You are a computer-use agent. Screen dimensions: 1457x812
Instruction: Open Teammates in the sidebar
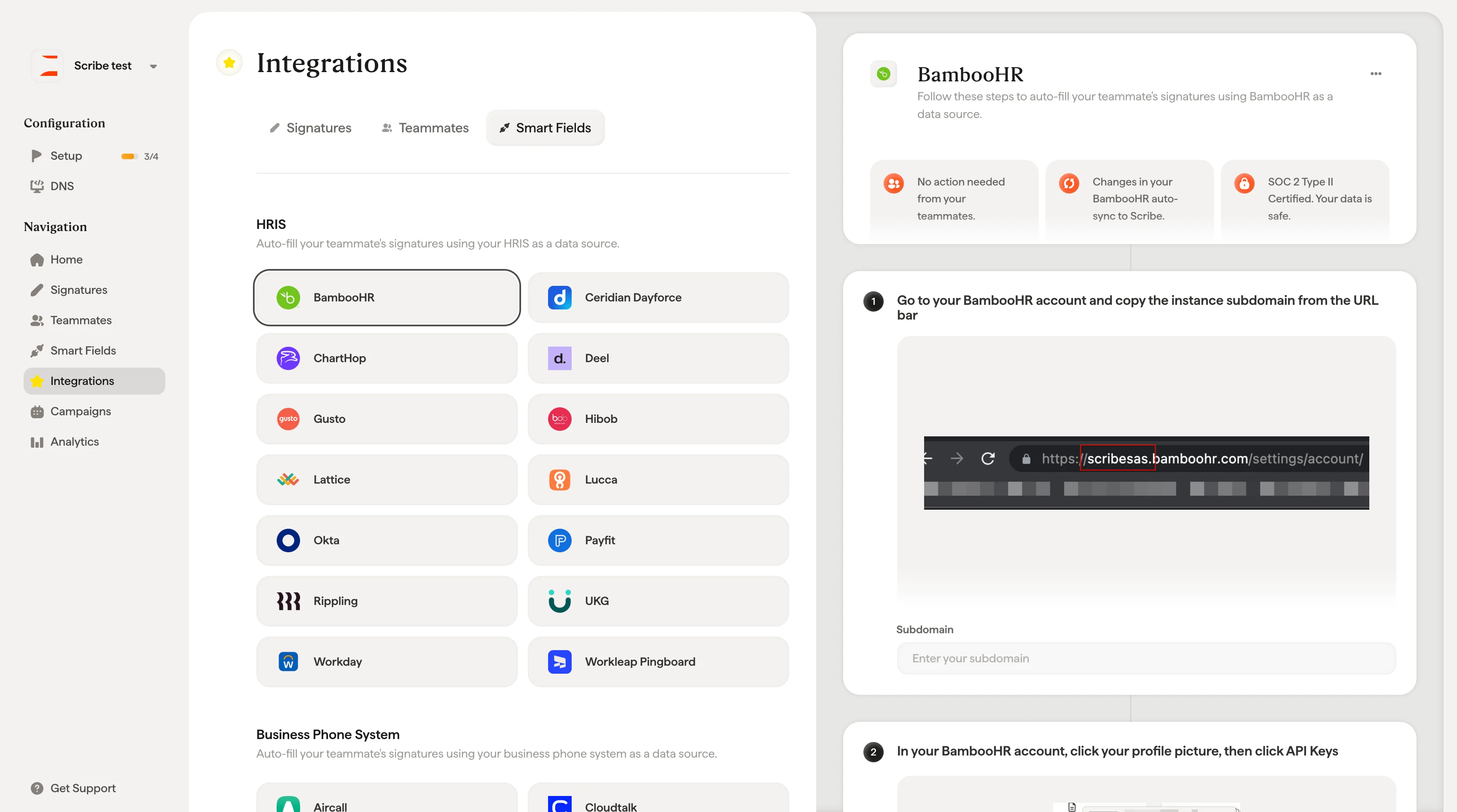(x=81, y=320)
